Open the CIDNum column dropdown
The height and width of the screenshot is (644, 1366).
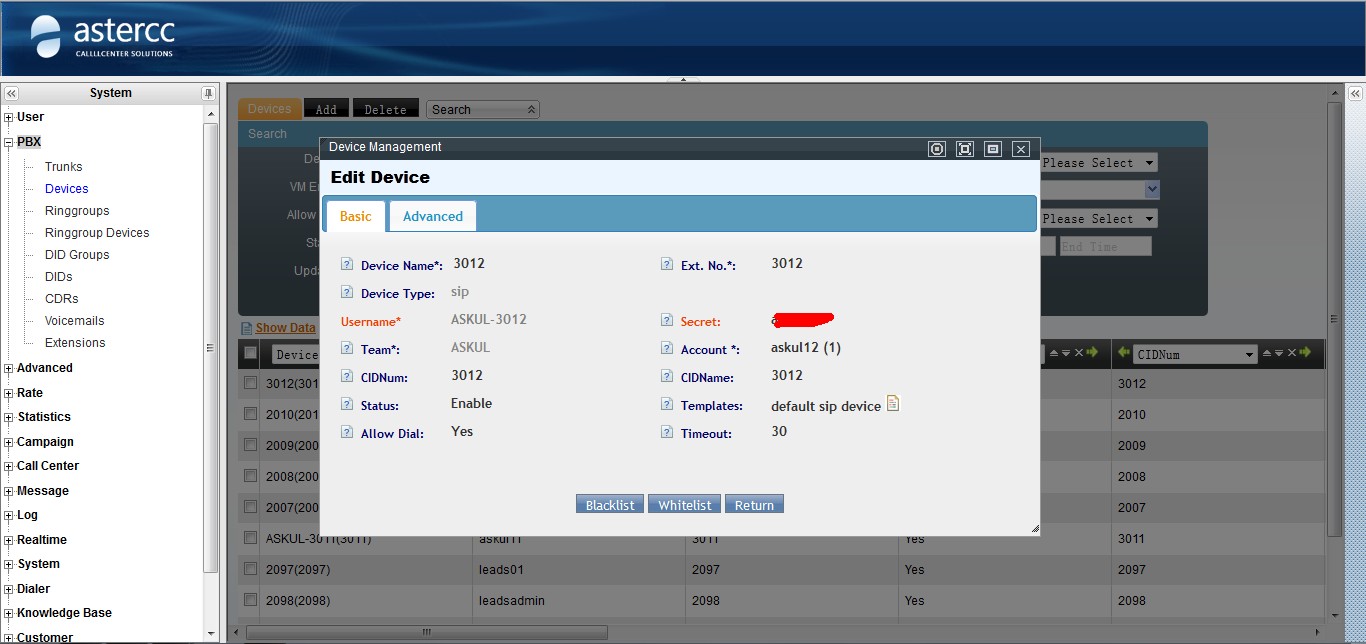[x=1249, y=355]
